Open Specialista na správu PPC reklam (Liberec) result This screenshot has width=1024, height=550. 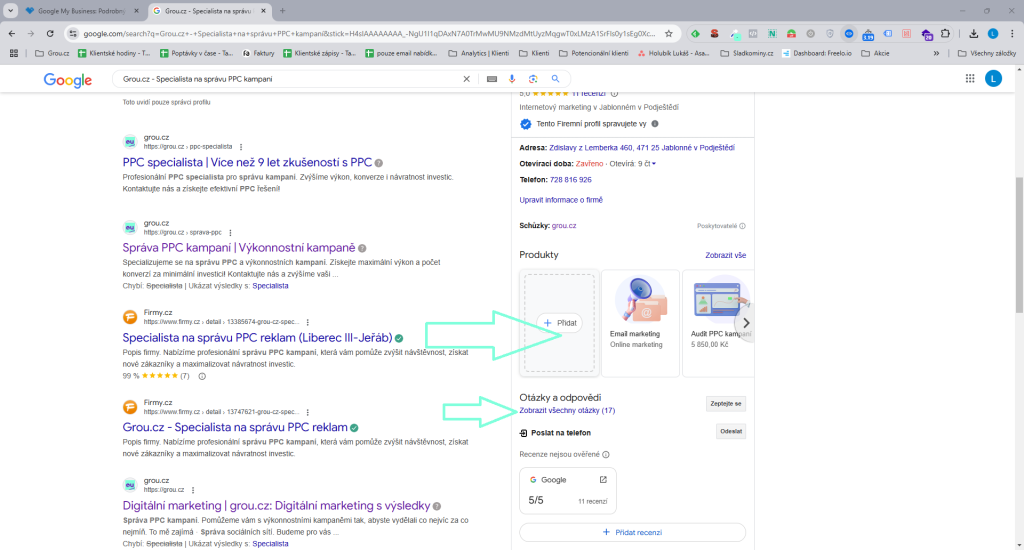point(257,338)
